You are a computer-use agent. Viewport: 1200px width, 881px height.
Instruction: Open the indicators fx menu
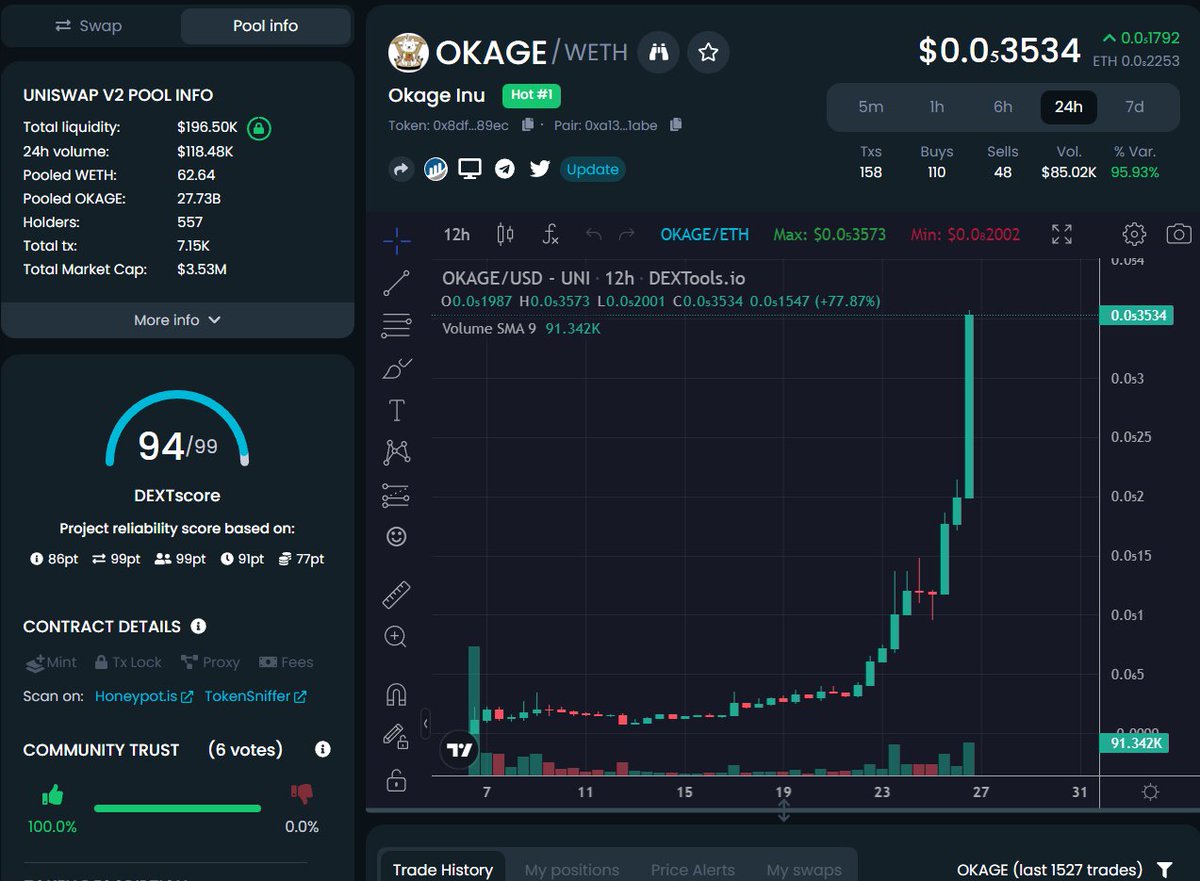click(550, 234)
